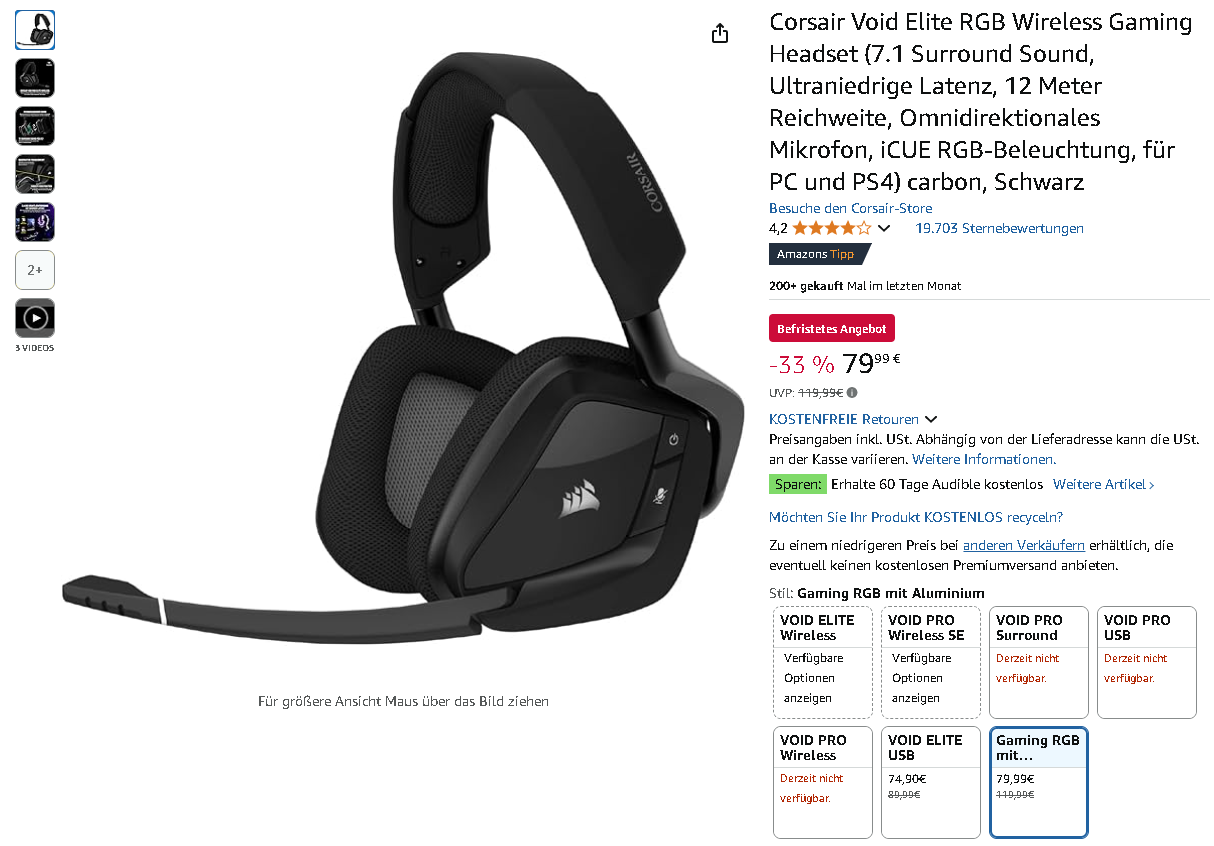Select VOID ELITE Wireless style option
This screenshot has width=1214, height=846.
tap(823, 662)
